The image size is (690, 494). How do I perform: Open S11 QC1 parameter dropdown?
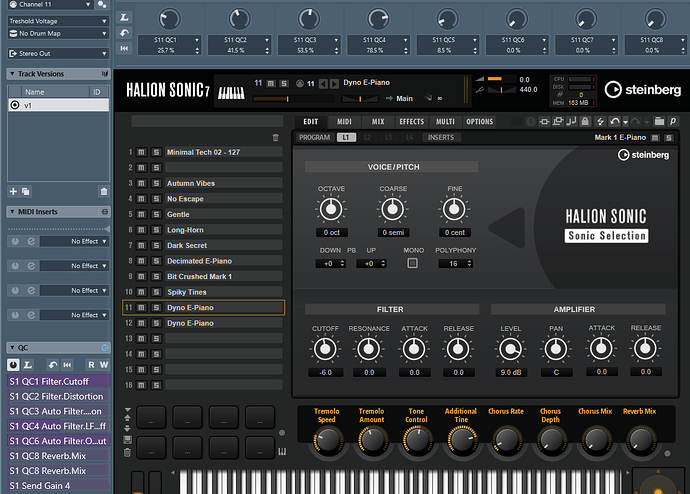click(197, 40)
